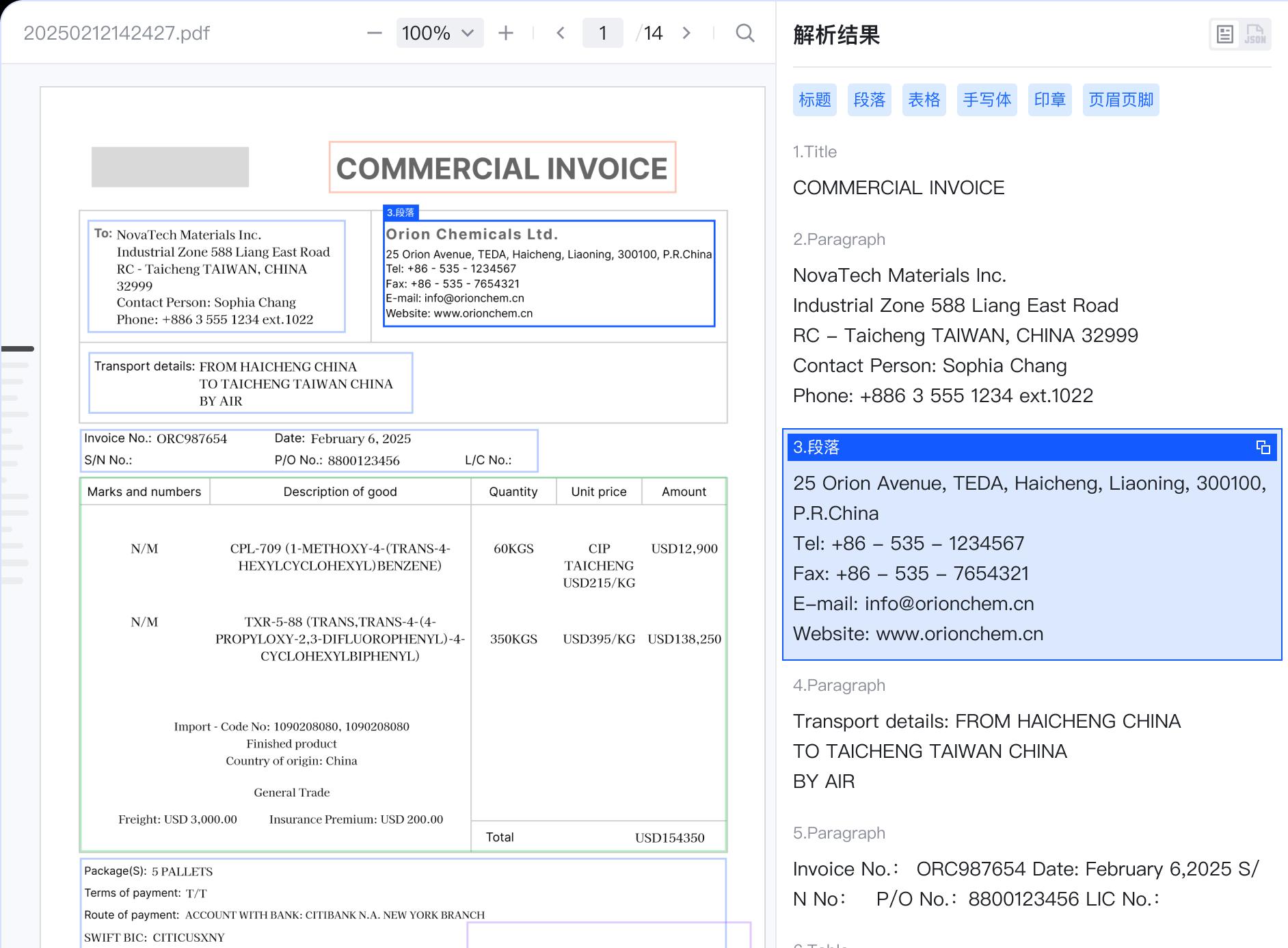This screenshot has width=1288, height=948.
Task: Go to previous PDF page
Action: (561, 33)
